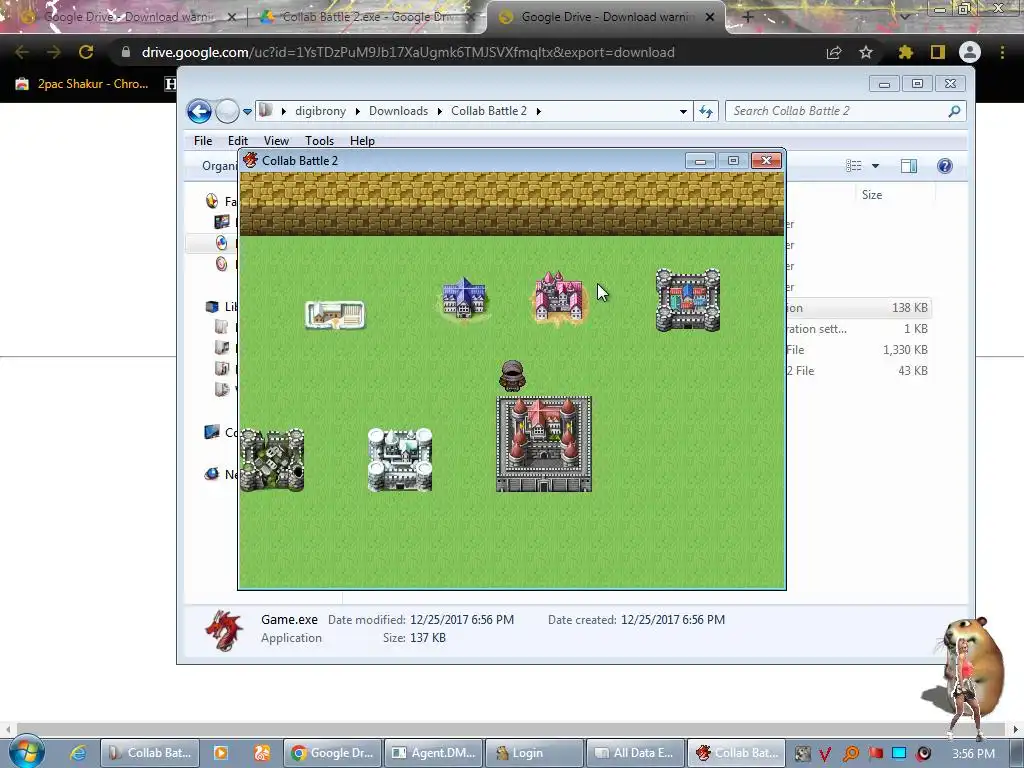
Task: Click the Chrome horizontal scrollbar right arrow
Action: [x=1016, y=729]
